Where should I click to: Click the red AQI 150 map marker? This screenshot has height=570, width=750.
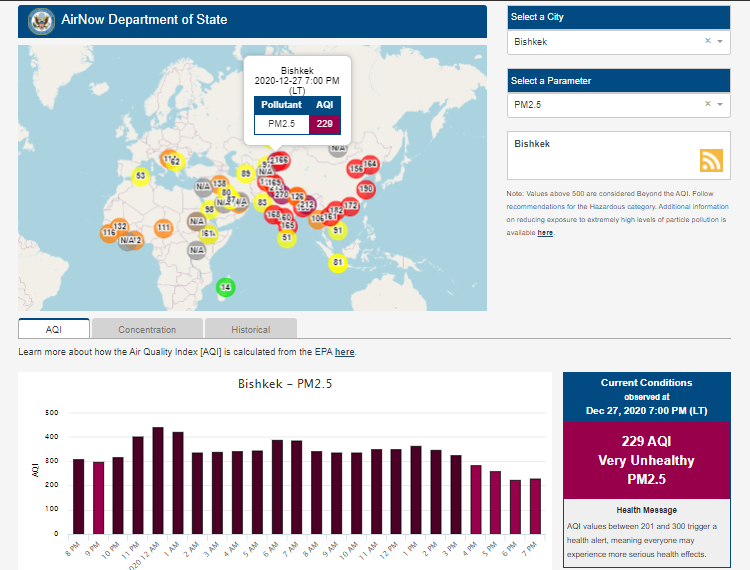tap(366, 188)
